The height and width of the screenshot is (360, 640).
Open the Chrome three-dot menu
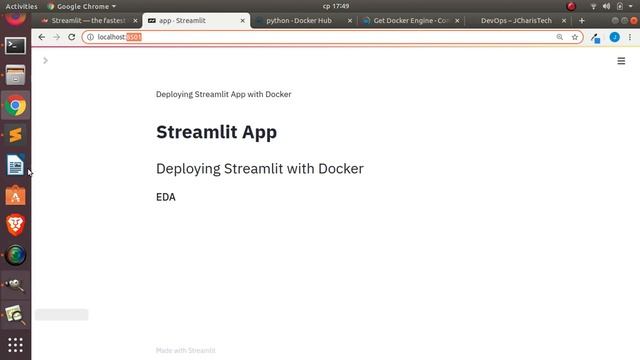[x=630, y=37]
